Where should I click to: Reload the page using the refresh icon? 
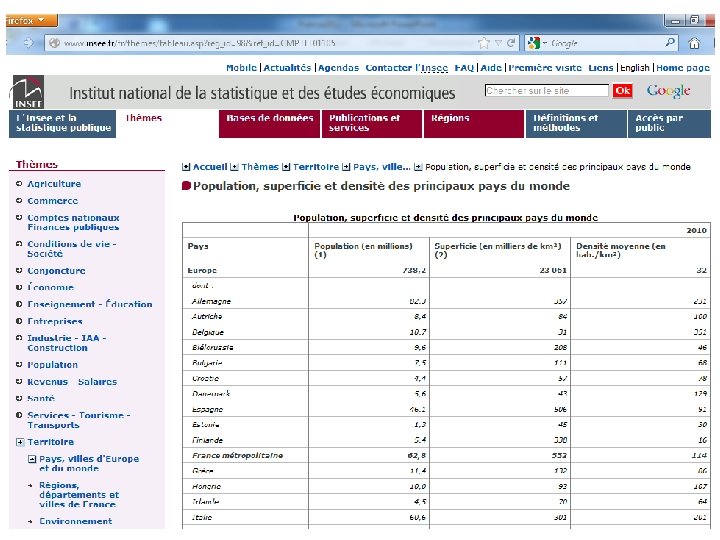point(511,43)
